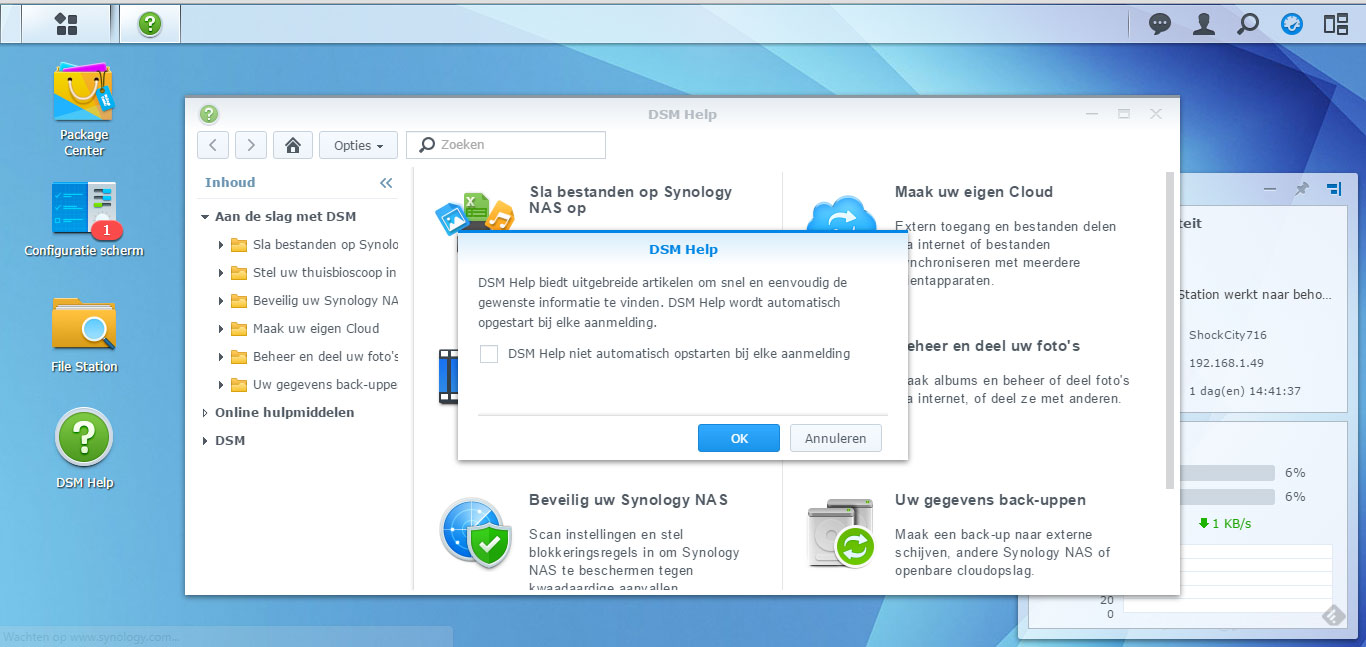
Task: Enable DSM Help niet automatisch opstarten checkbox
Action: pos(489,354)
